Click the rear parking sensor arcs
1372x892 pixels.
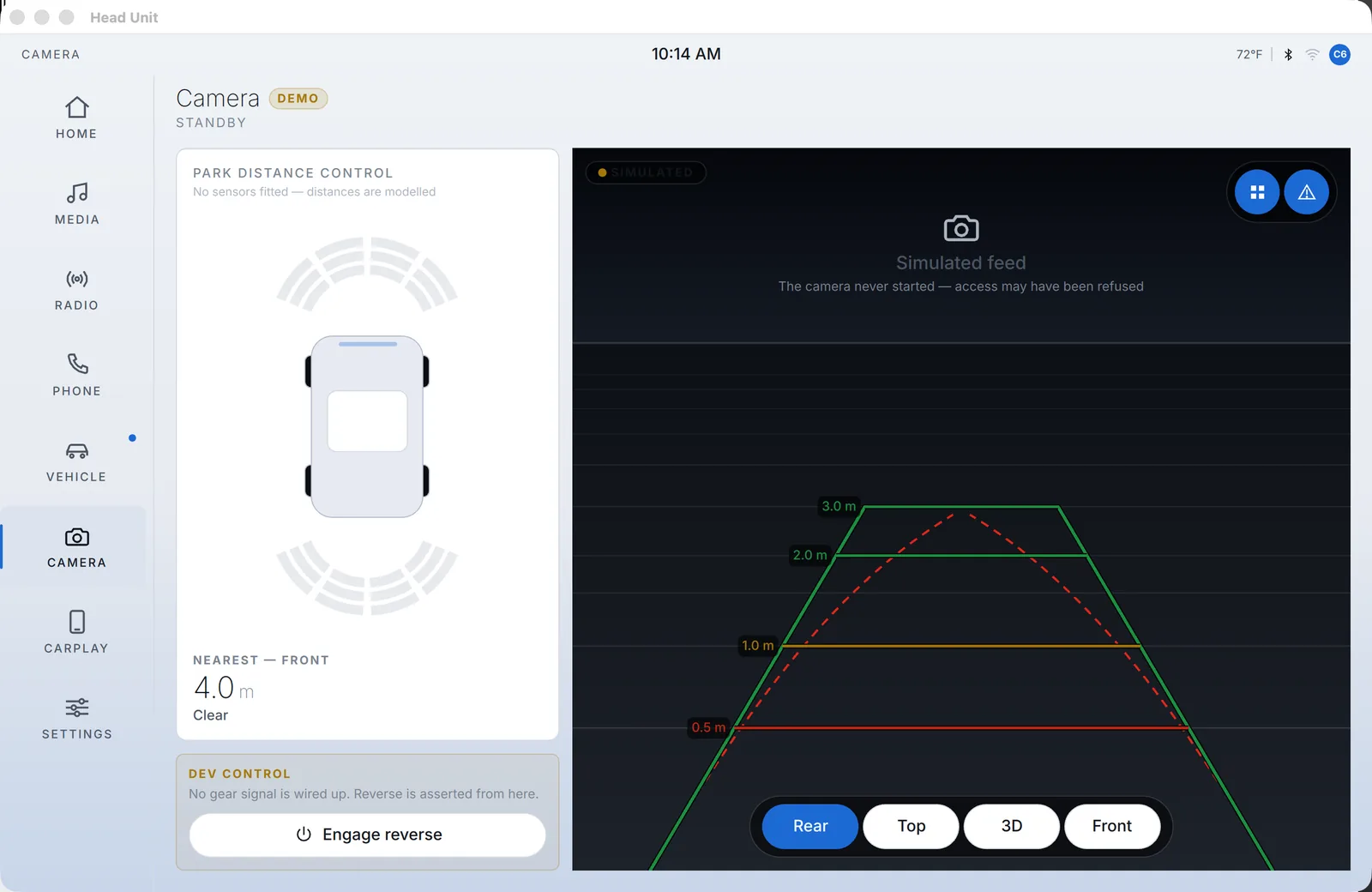[x=367, y=577]
